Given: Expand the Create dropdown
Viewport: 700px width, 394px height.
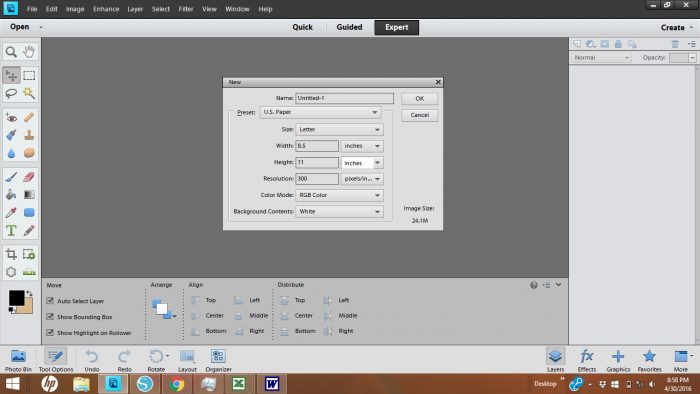Looking at the screenshot, I should point(677,27).
